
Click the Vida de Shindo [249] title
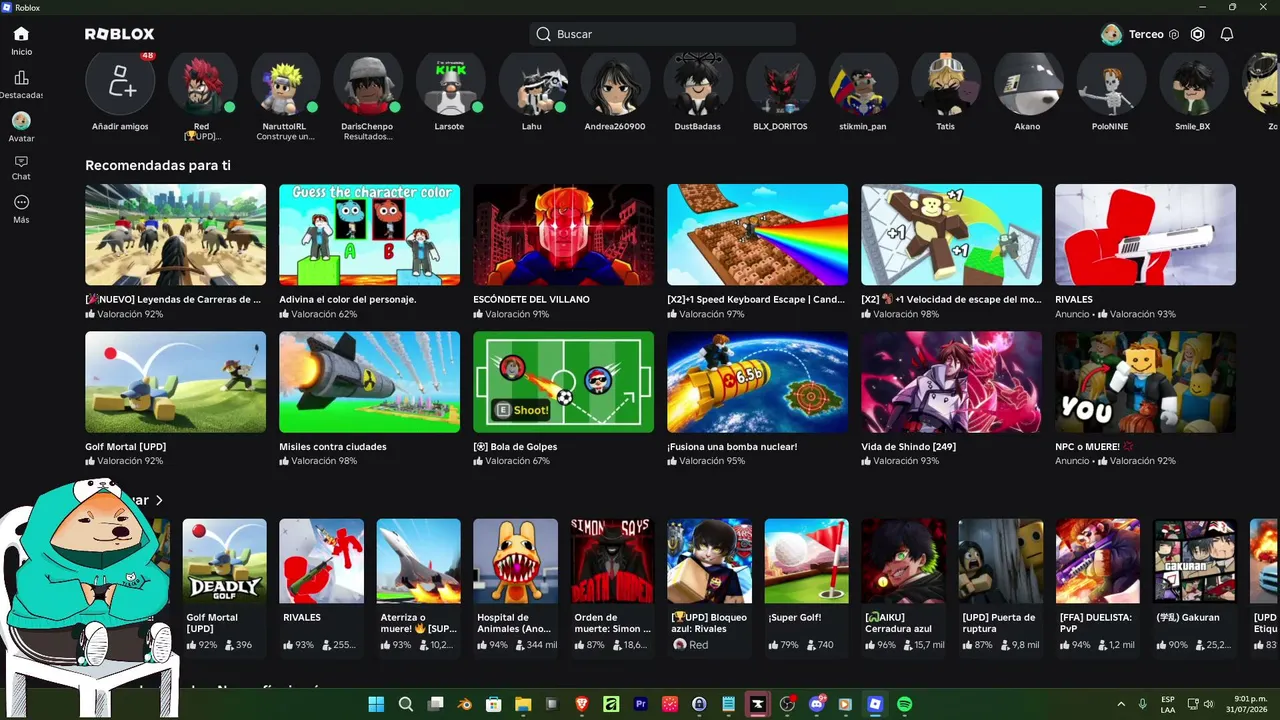point(908,447)
